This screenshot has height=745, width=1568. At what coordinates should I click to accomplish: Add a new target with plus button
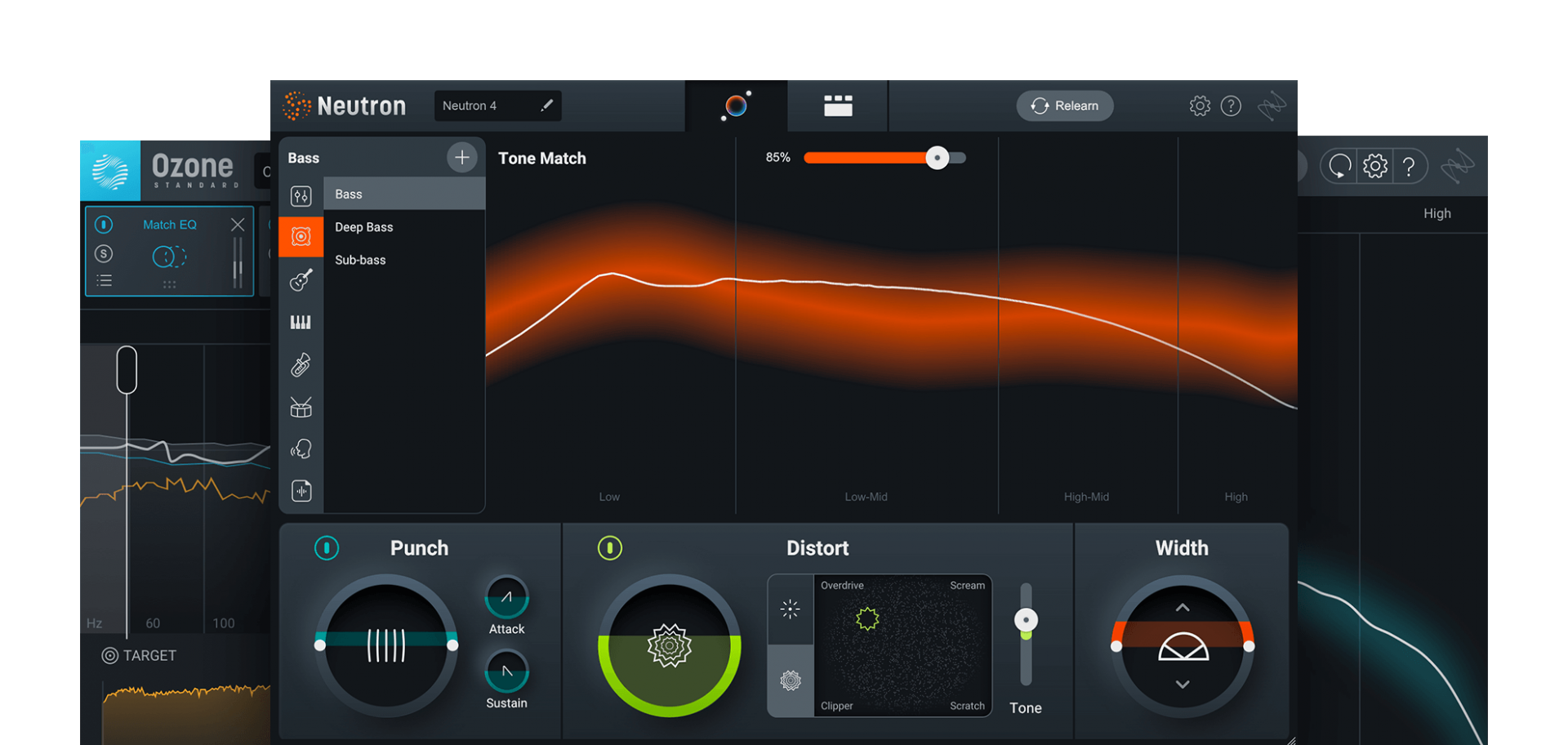[x=461, y=157]
